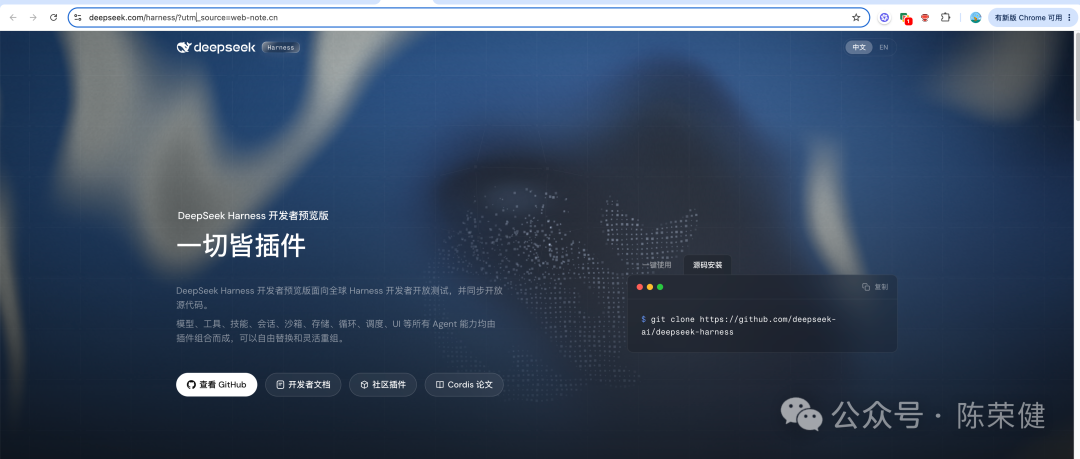Focus the address bar URL field
Screen dimensions: 1080x459
[x=468, y=17]
